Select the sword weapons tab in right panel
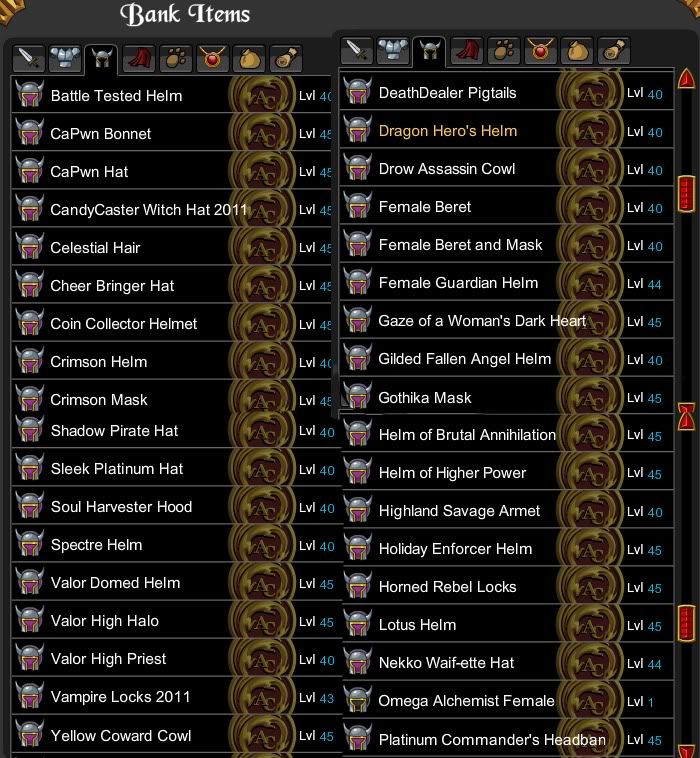 point(356,51)
